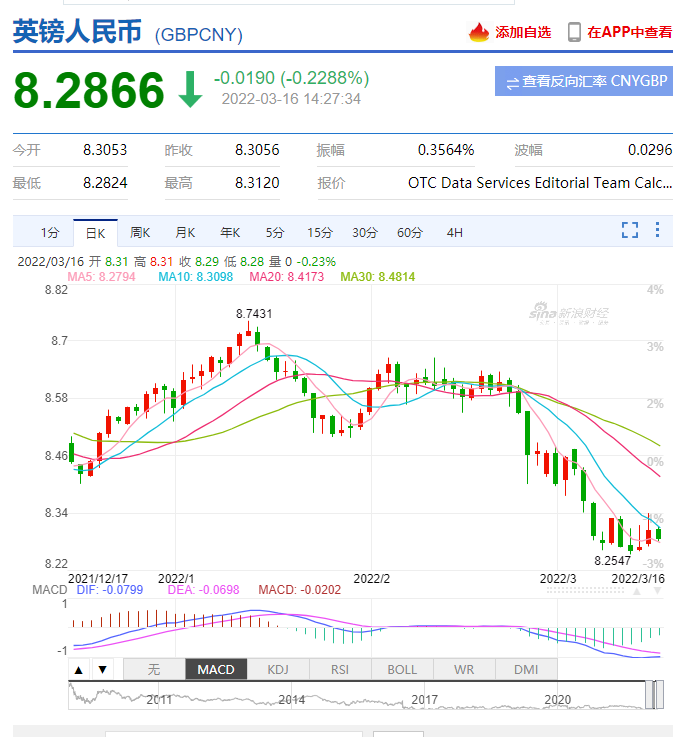Switch to the 5分 chart tab
The width and height of the screenshot is (679, 737).
click(275, 233)
